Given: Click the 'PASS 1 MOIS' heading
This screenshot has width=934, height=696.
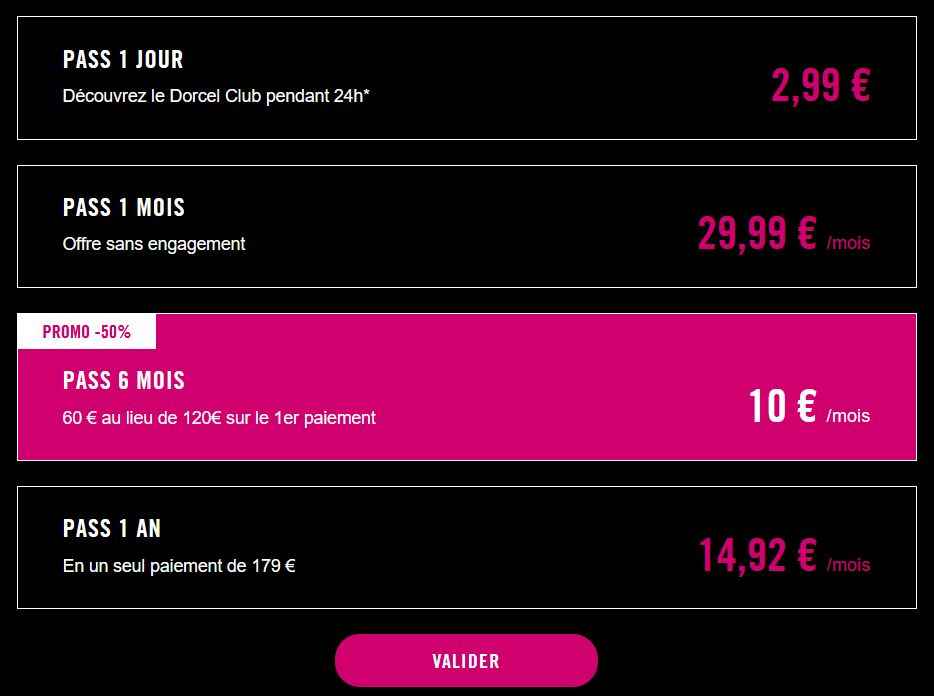Looking at the screenshot, I should point(124,207).
